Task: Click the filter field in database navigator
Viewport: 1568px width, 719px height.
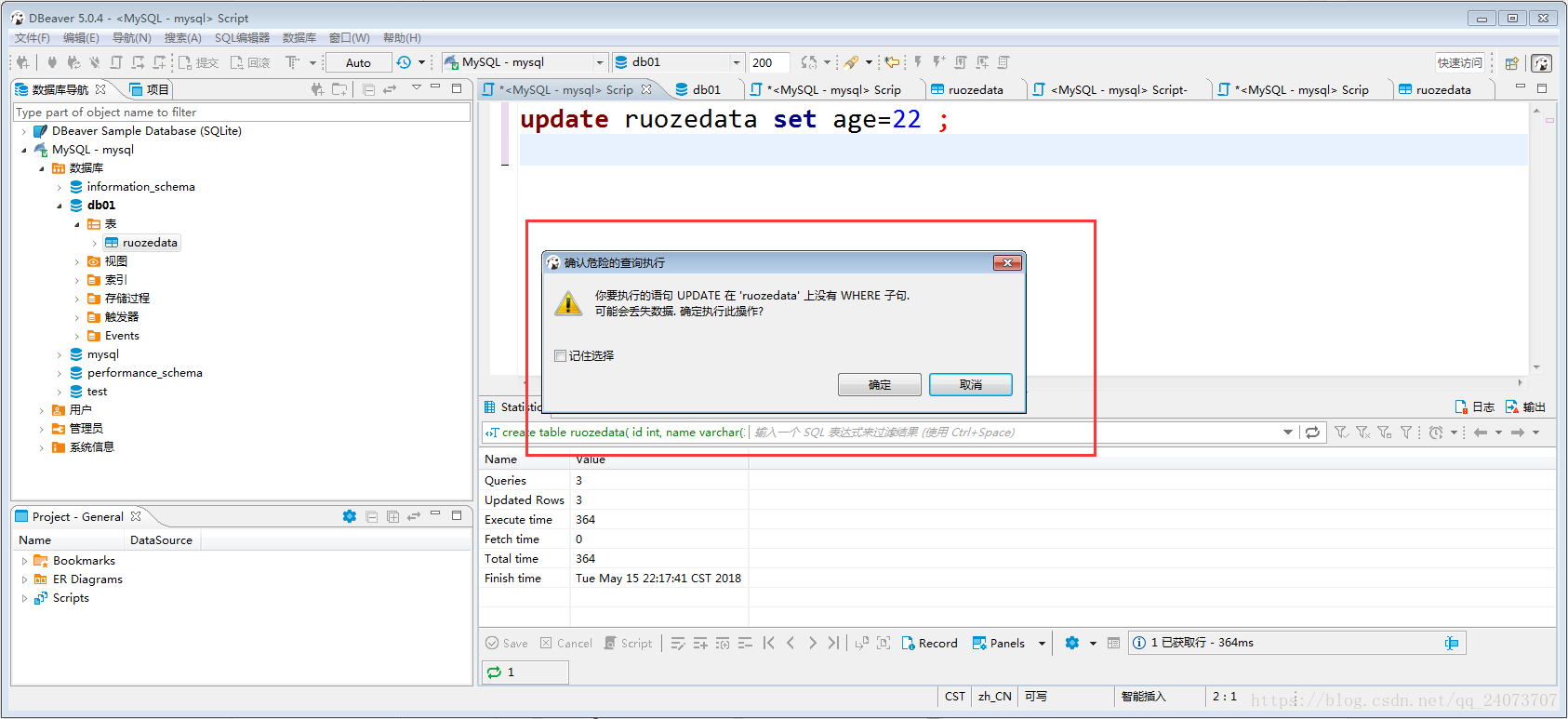Action: point(242,112)
